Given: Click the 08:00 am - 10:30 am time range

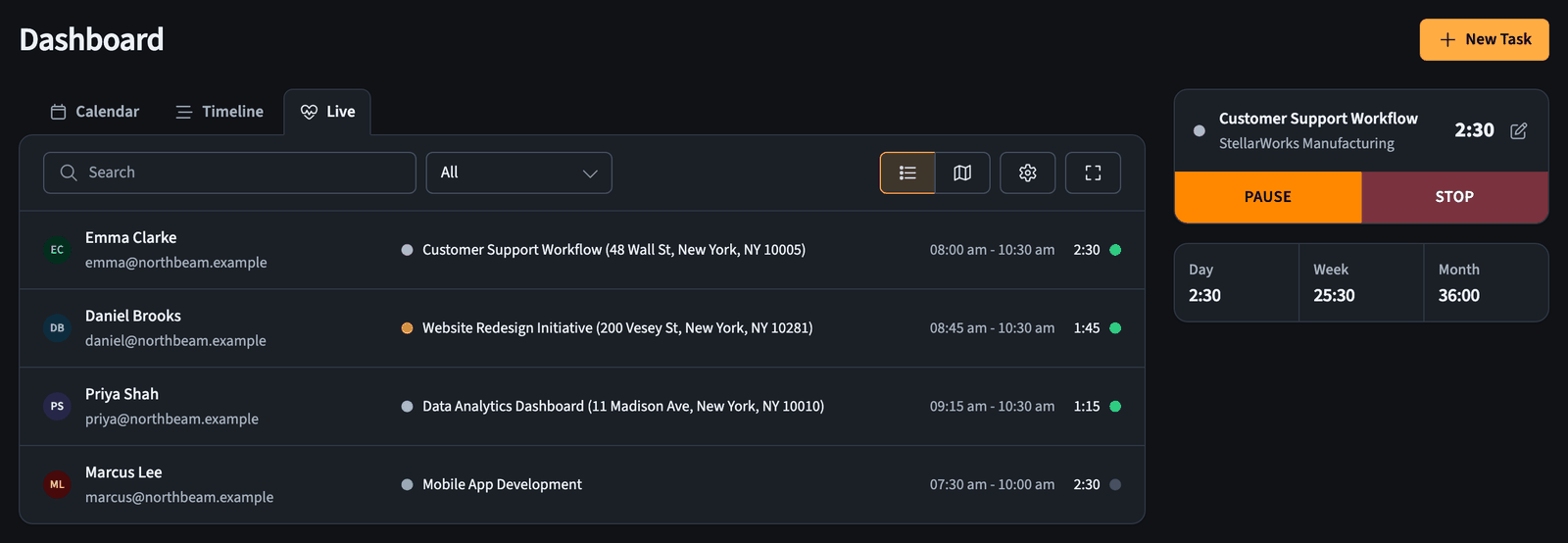Looking at the screenshot, I should click(992, 250).
